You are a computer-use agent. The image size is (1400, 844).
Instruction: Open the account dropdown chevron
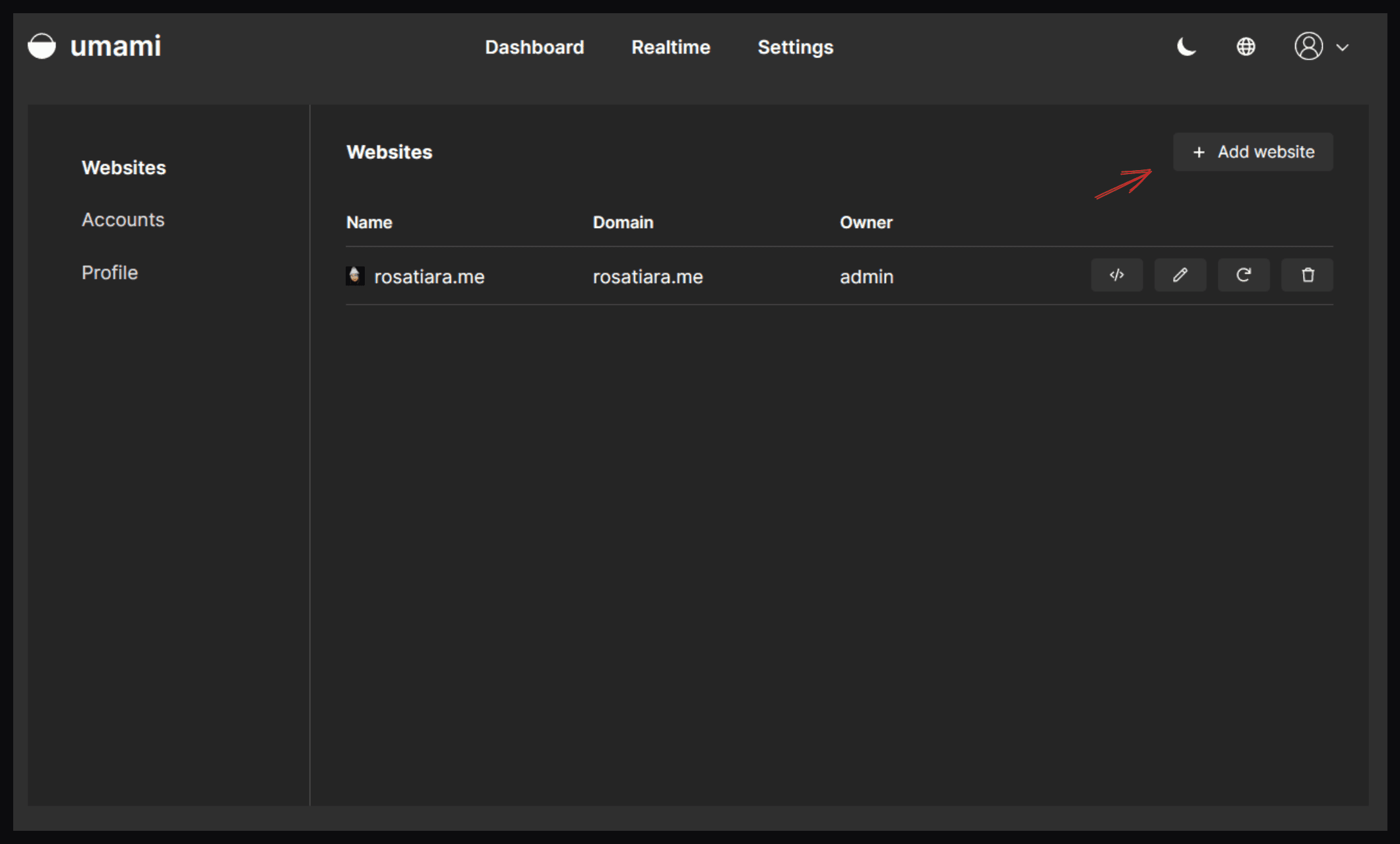pos(1343,47)
